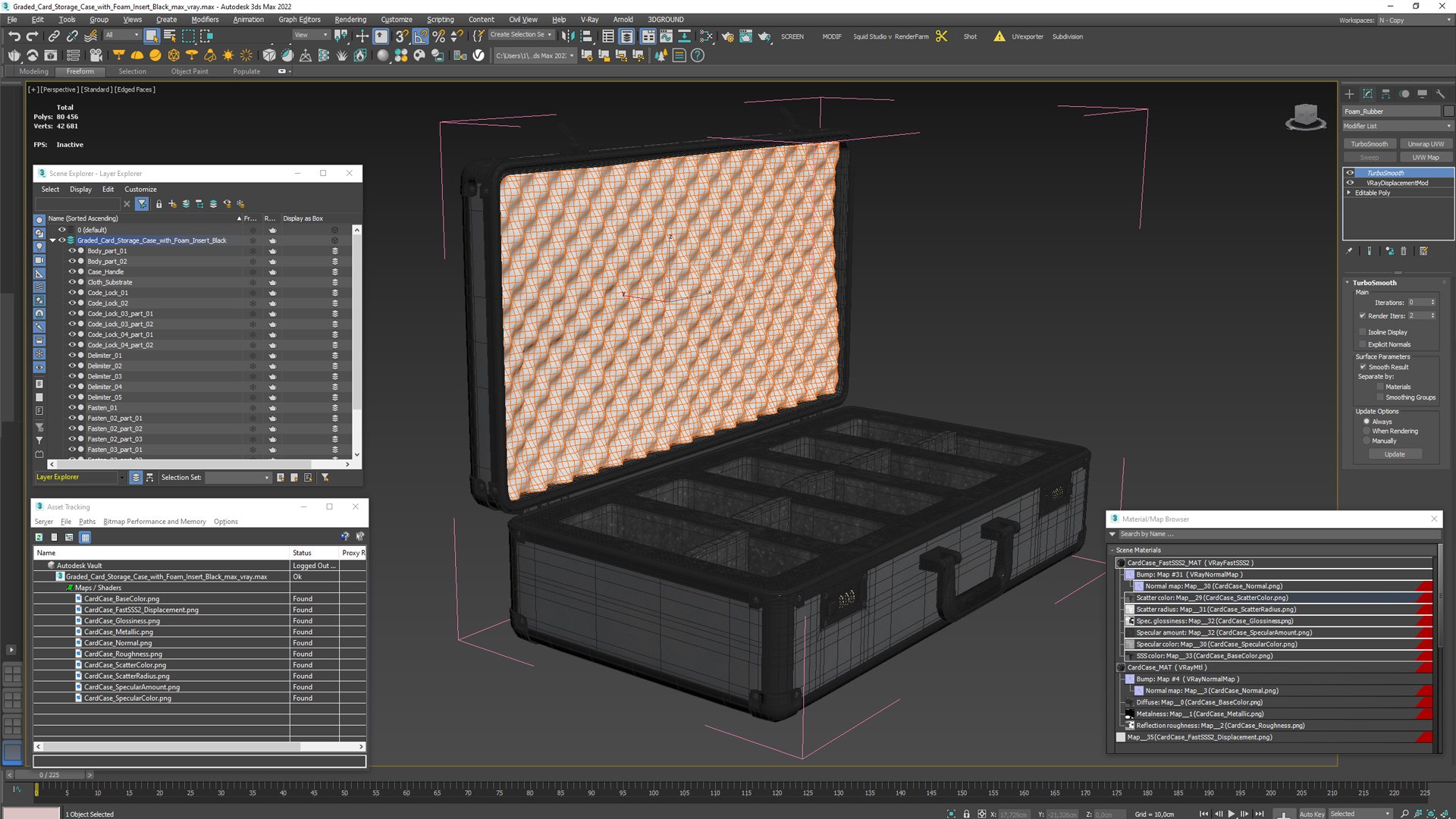Click the Foam_Rubber object name field
The height and width of the screenshot is (819, 1456).
coord(1392,111)
